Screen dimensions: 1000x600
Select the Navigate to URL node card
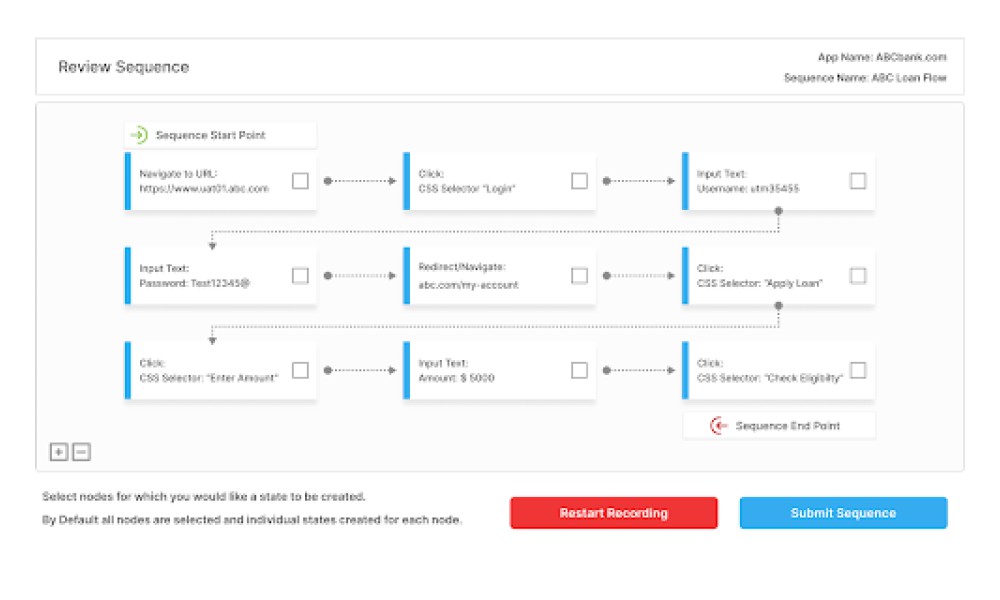pos(220,181)
